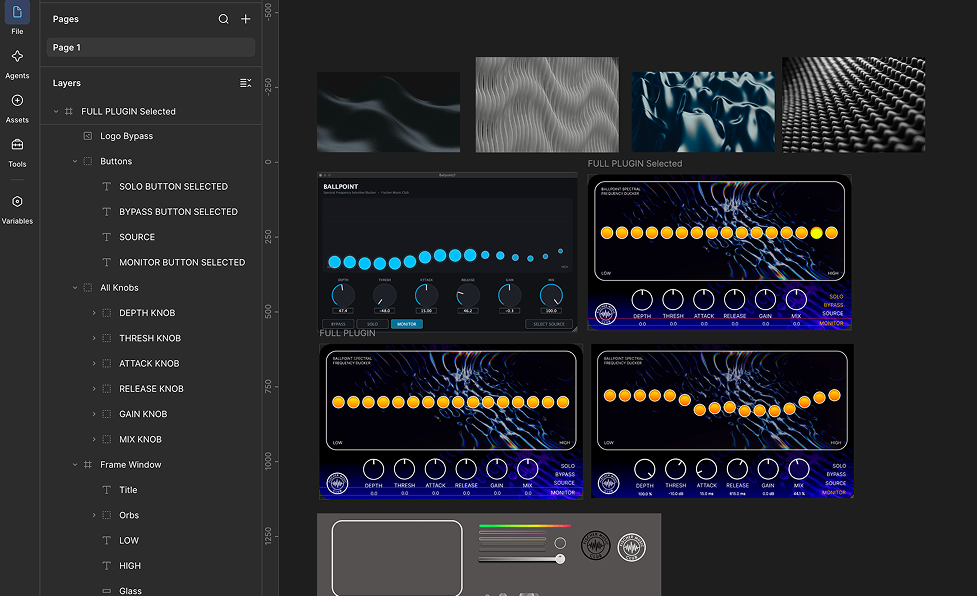
Task: Expand the Orbs group
Action: coord(94,515)
